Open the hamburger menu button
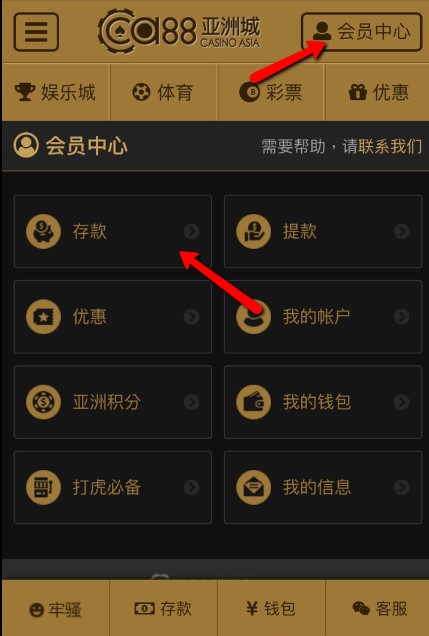Screen dimensions: 429x636 pyautogui.click(x=36, y=32)
